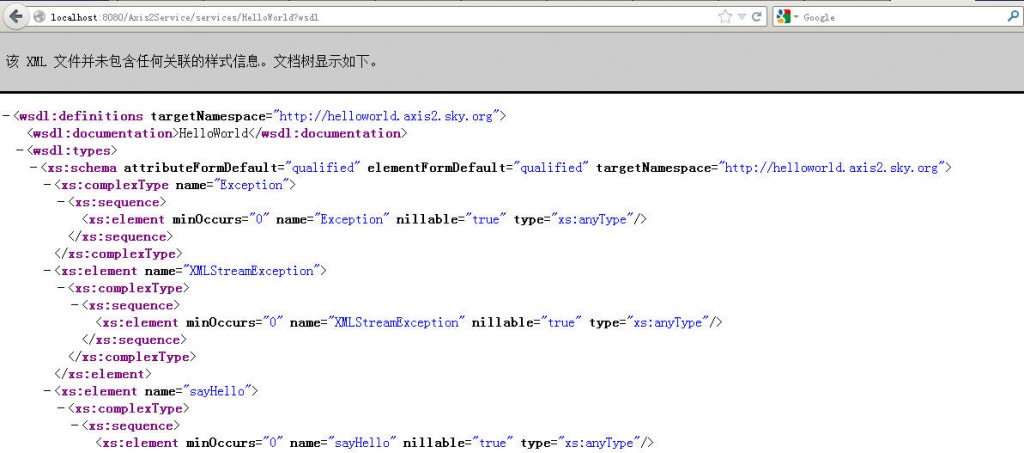Viewport: 1024px width, 453px height.
Task: Click the elementFormDefault "qualified" value
Action: 551,168
